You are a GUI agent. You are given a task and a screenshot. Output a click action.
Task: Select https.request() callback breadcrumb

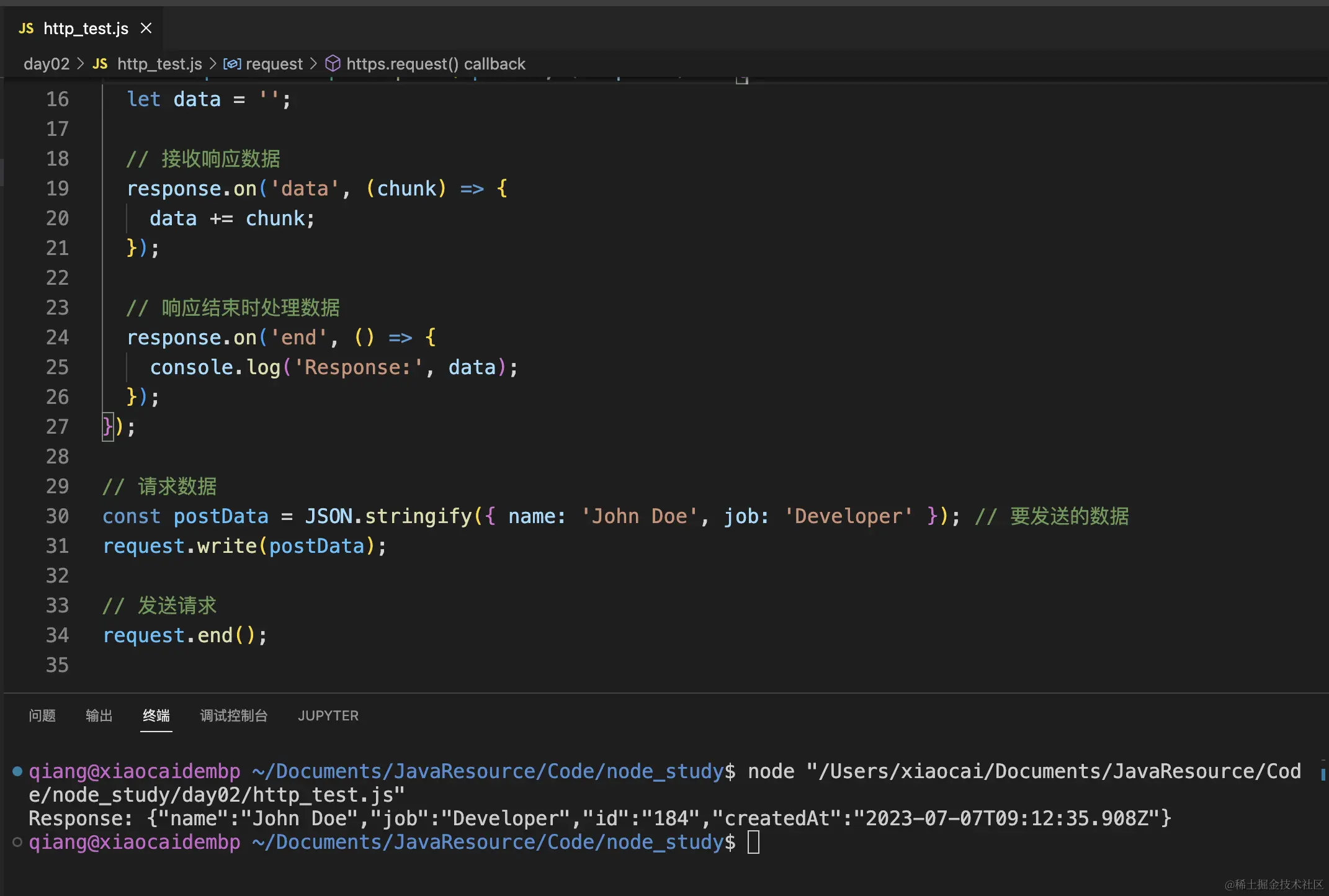pos(436,64)
